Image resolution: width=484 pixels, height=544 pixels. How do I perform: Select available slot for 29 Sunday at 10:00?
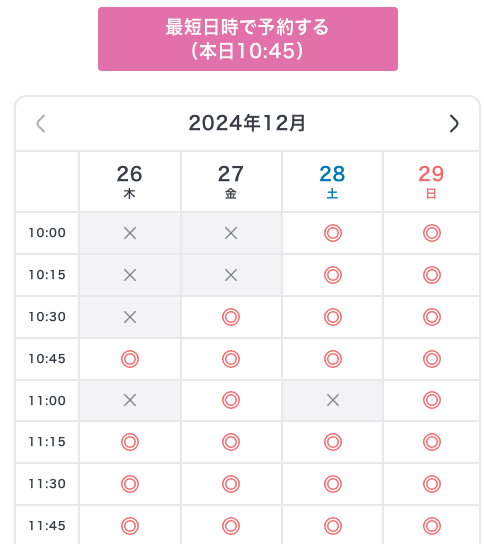(x=432, y=233)
